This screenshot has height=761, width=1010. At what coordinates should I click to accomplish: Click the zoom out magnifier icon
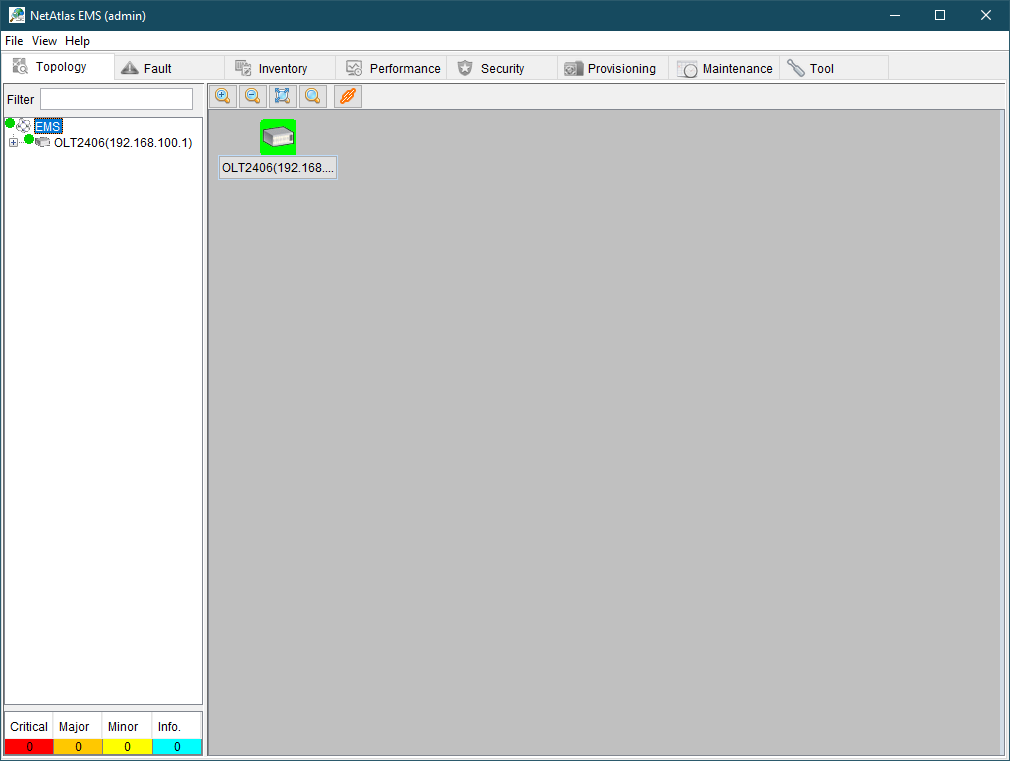tap(253, 96)
